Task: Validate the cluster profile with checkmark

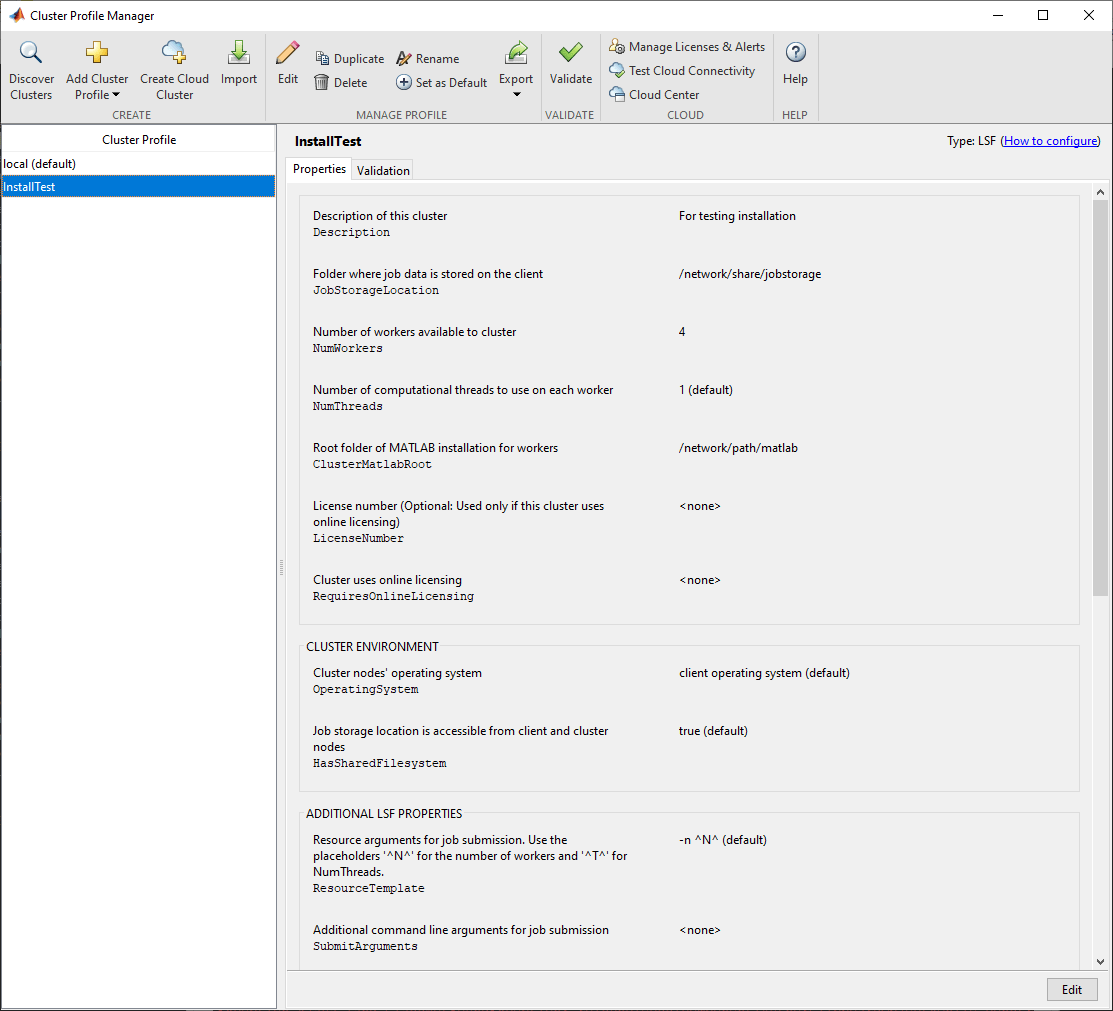Action: click(x=571, y=53)
